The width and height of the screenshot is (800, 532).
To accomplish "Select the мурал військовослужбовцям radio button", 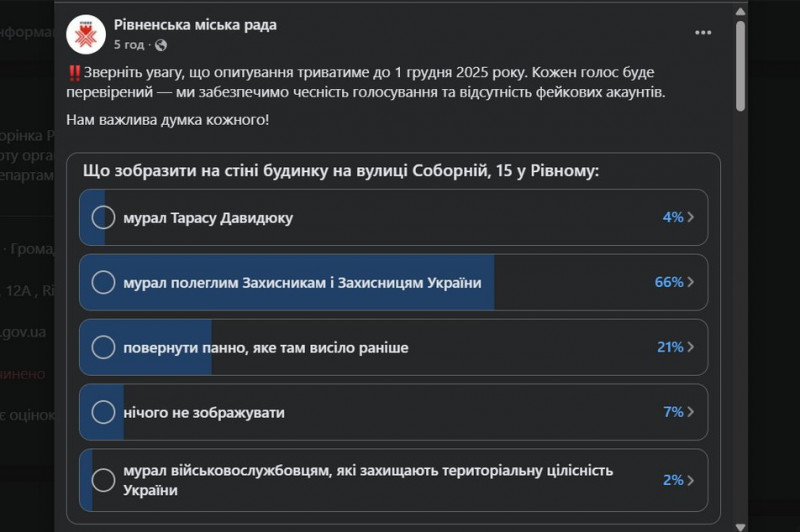I will [x=103, y=480].
